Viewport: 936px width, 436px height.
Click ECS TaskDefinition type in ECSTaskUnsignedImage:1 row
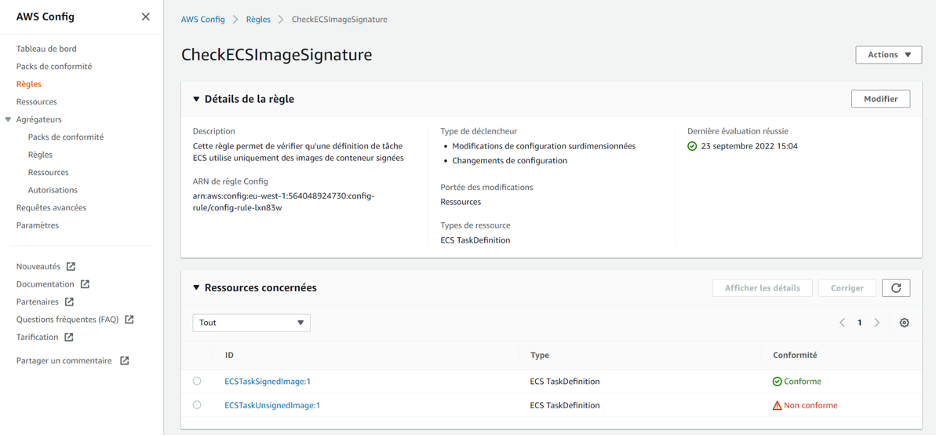tap(565, 405)
